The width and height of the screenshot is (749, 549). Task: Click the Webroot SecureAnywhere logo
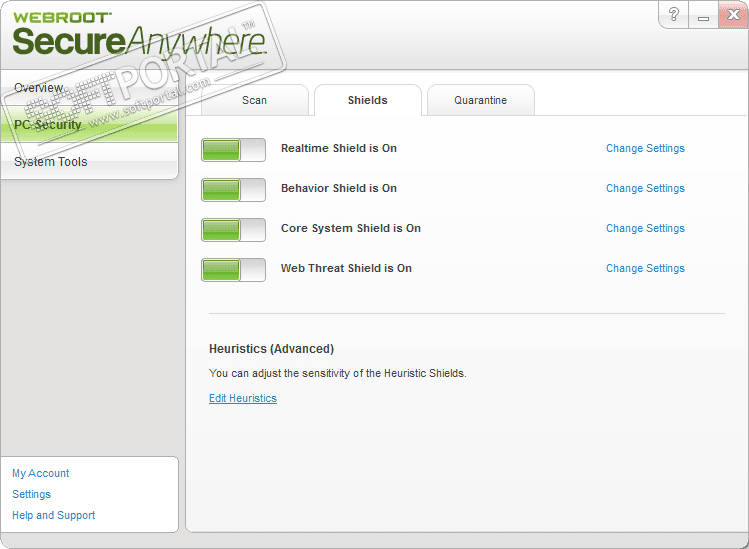coord(139,34)
